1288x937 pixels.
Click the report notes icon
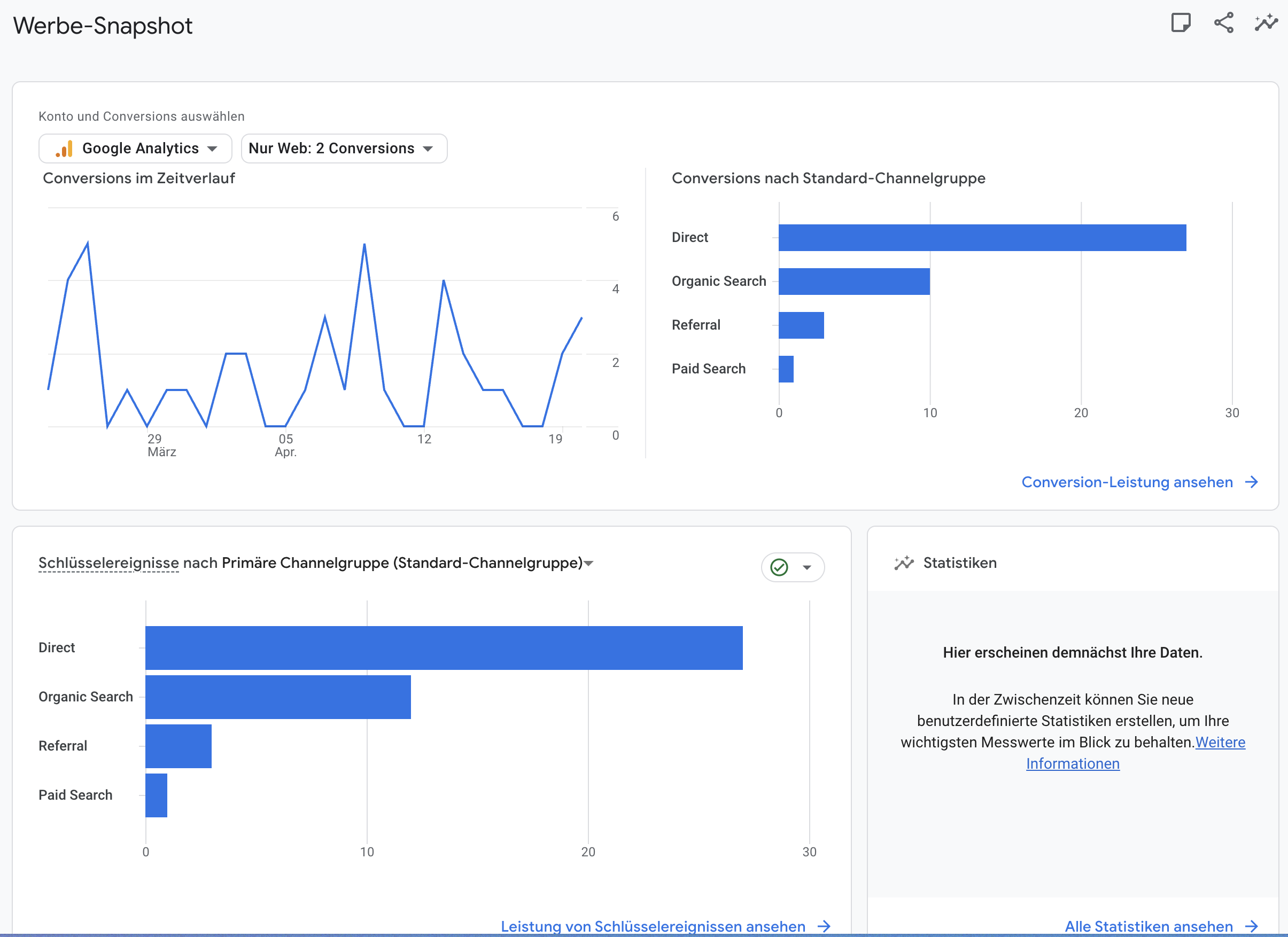[x=1181, y=22]
